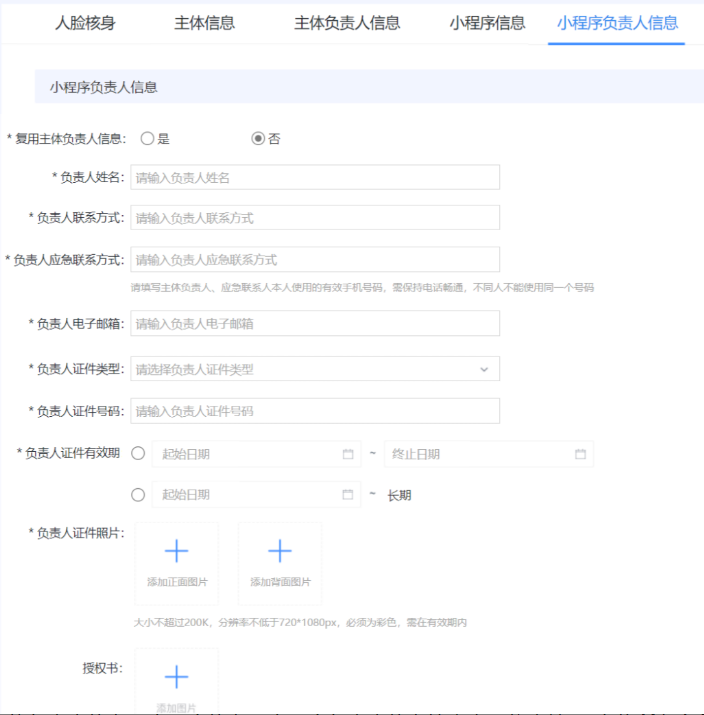Viewport: 704px width, 715px height.
Task: Click the plus icon to upload authorization letter
Action: pos(176,677)
